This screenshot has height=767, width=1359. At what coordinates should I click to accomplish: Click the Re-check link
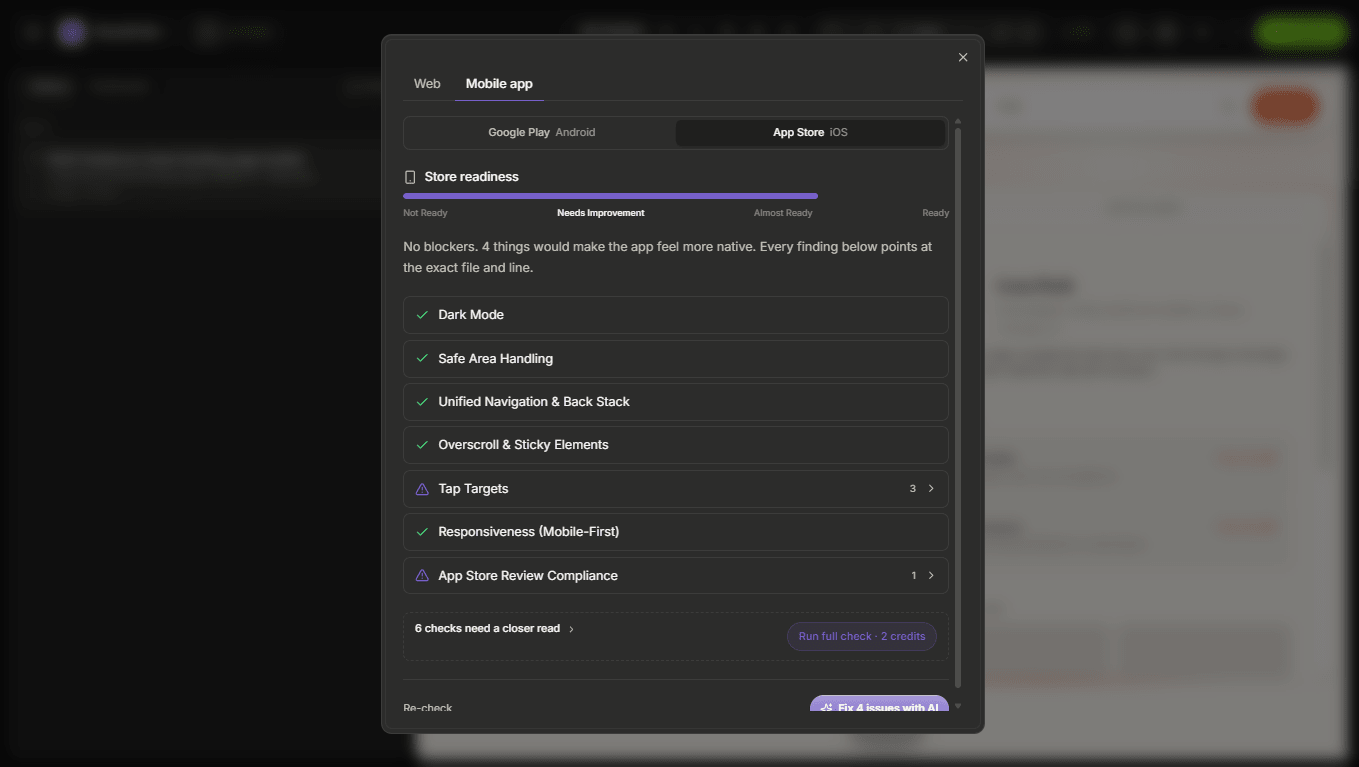coord(428,707)
